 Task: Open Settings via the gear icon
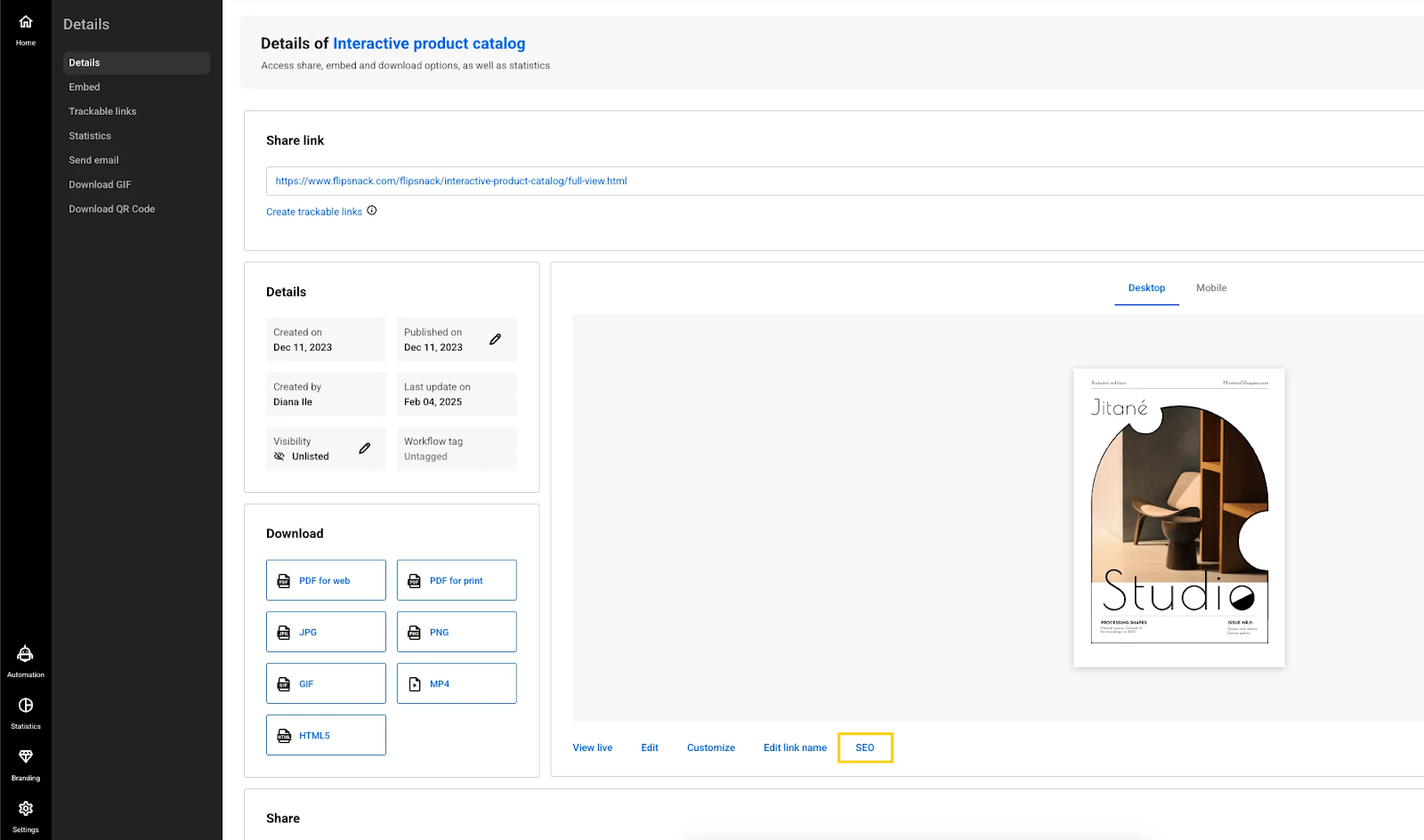tap(25, 807)
